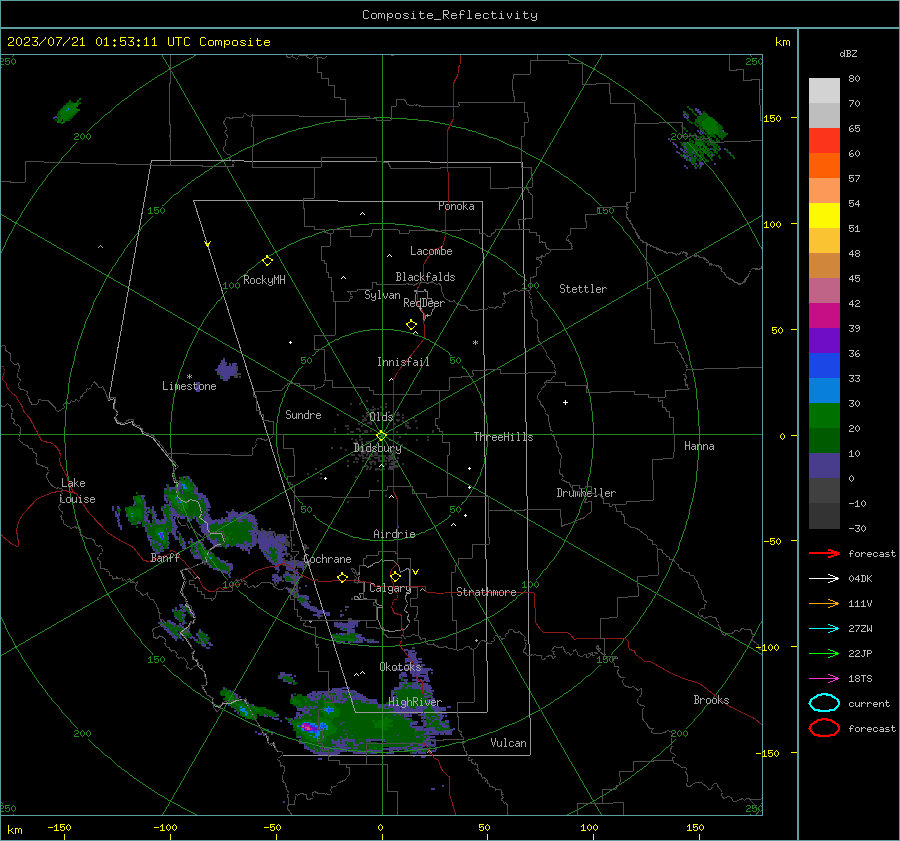Screen dimensions: 900x841
Task: Select the purple 36-39 dBZ color swatch
Action: [824, 341]
